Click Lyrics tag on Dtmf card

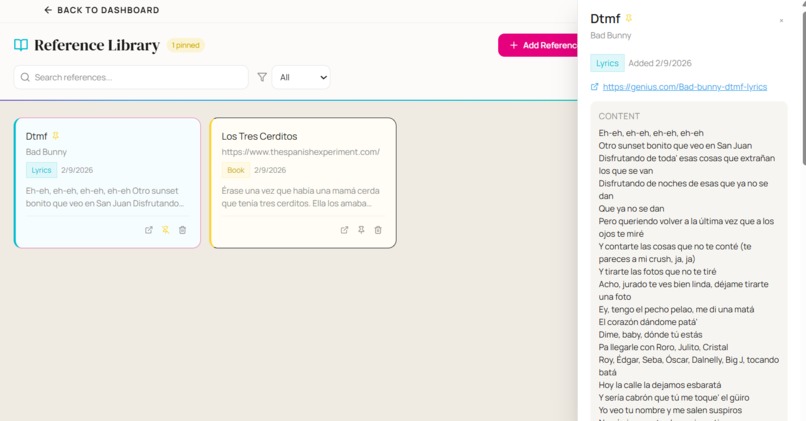pyautogui.click(x=41, y=170)
